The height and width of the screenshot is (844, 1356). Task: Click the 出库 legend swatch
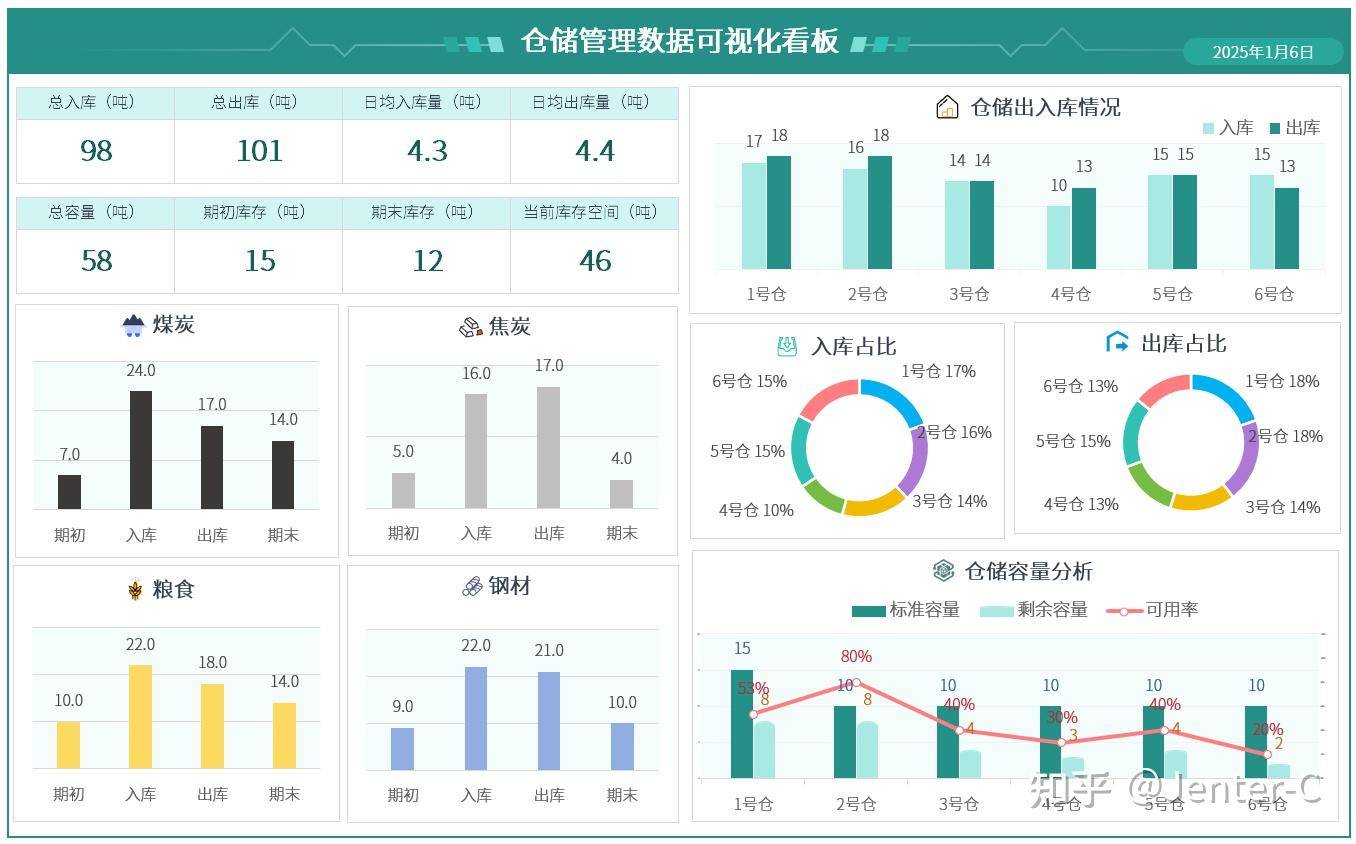1275,128
